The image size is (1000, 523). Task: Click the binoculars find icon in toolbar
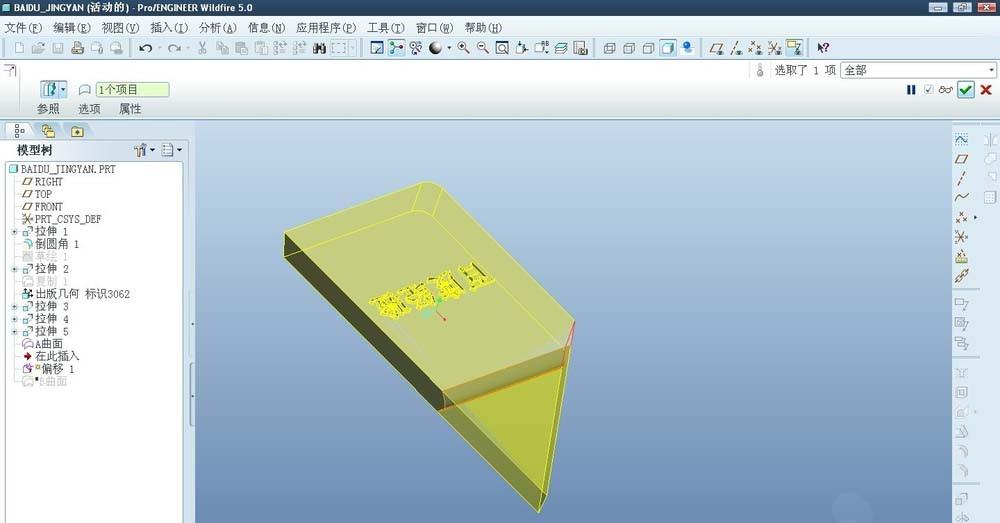[x=320, y=48]
